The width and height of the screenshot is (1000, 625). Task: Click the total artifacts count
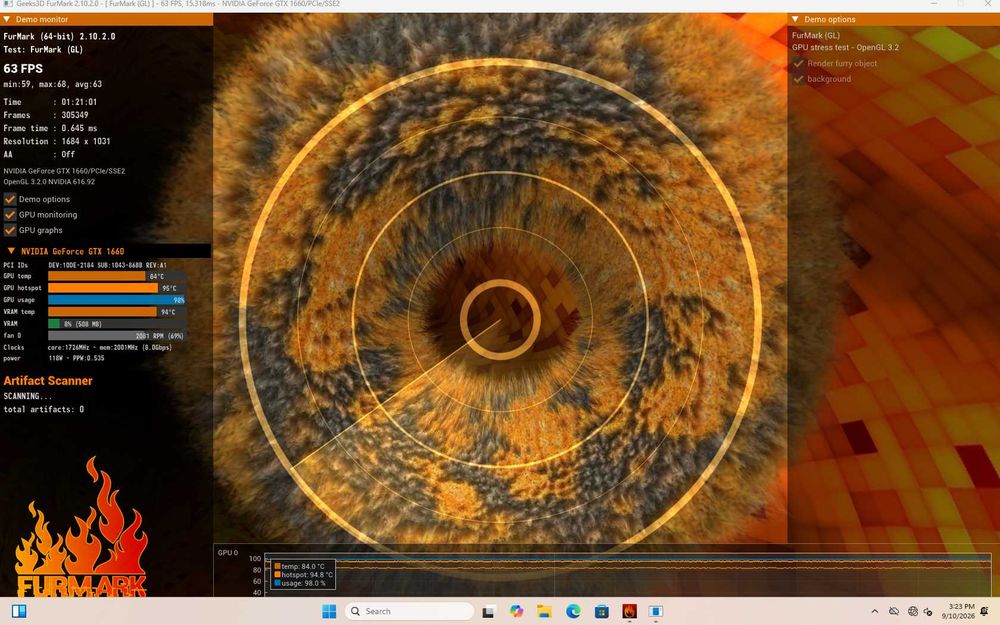[x=43, y=409]
